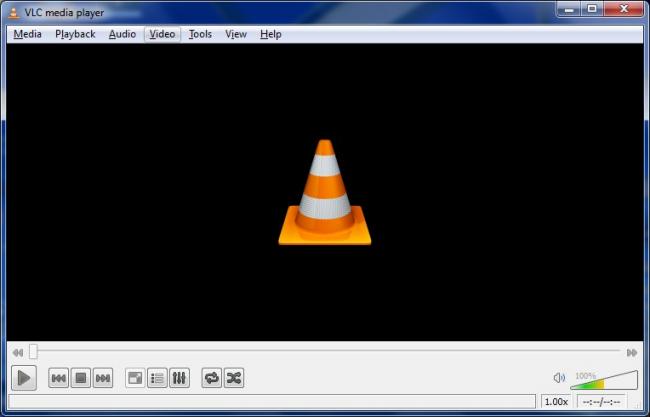The width and height of the screenshot is (650, 417).
Task: Open extended settings equalizer icon
Action: (x=179, y=378)
